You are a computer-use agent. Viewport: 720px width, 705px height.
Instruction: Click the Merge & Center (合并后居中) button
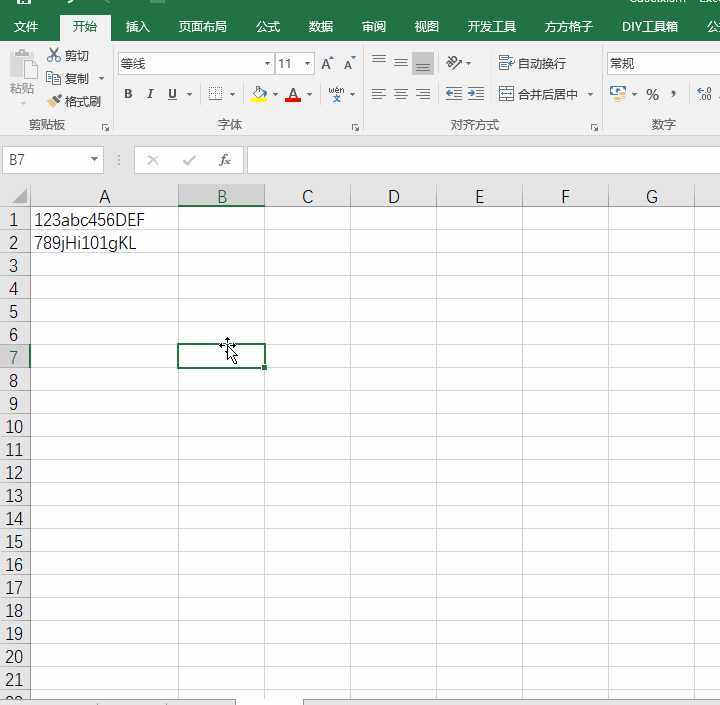coord(540,94)
